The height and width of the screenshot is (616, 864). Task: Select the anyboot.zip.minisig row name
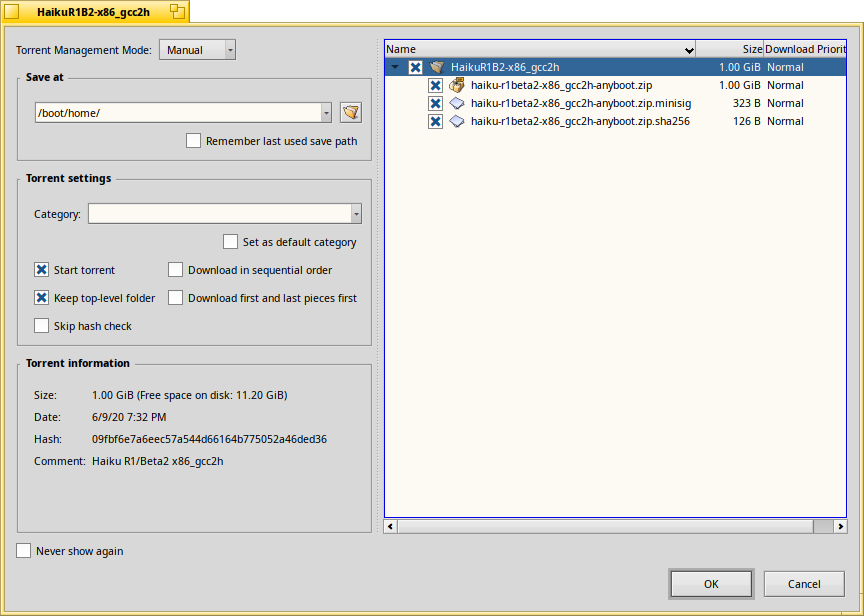581,103
